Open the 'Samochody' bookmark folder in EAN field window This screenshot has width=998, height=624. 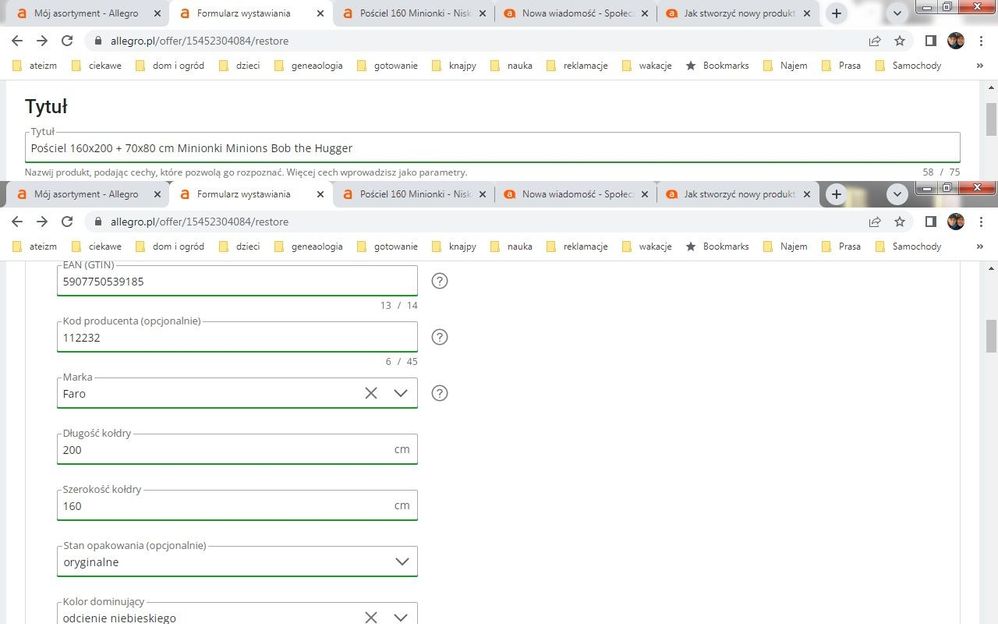pos(908,246)
